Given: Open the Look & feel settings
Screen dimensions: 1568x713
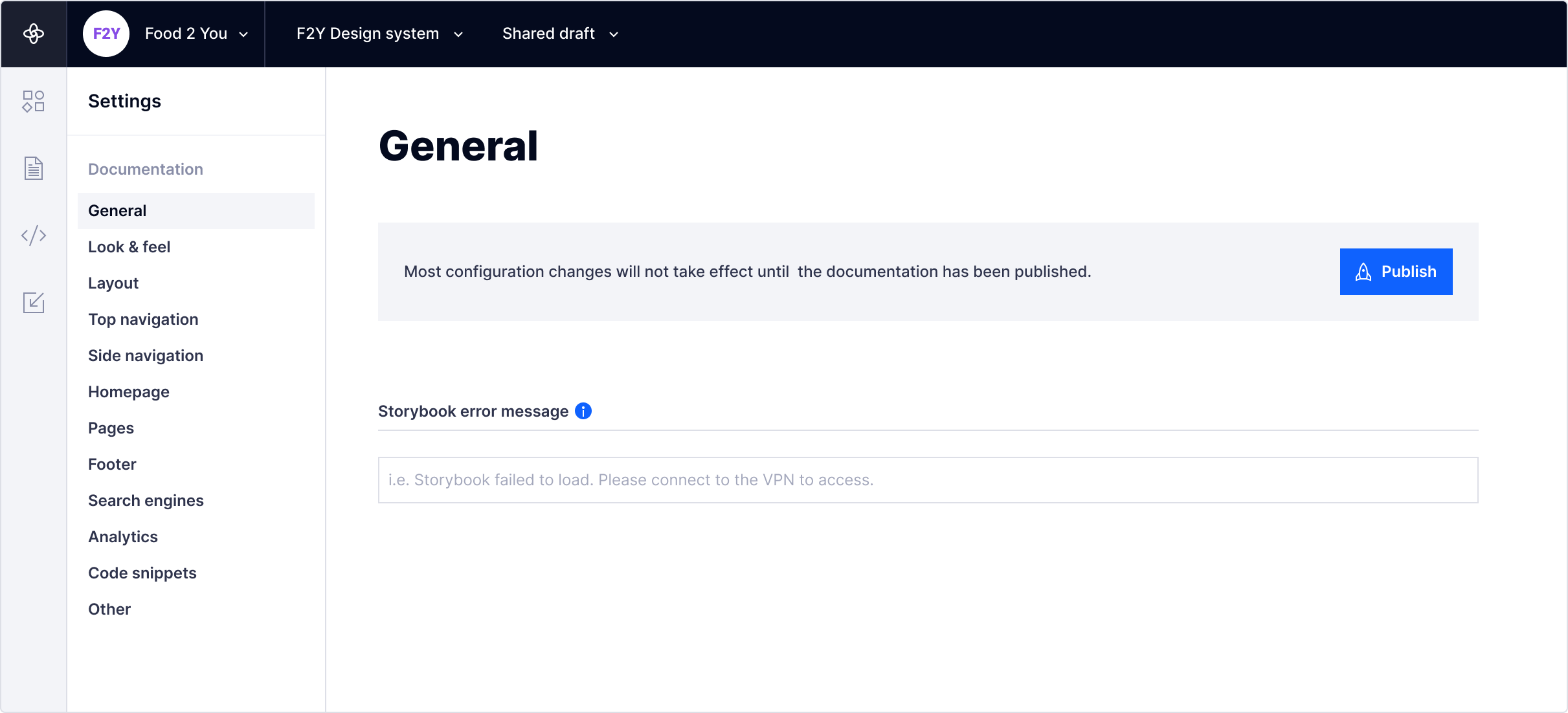Looking at the screenshot, I should coord(129,247).
